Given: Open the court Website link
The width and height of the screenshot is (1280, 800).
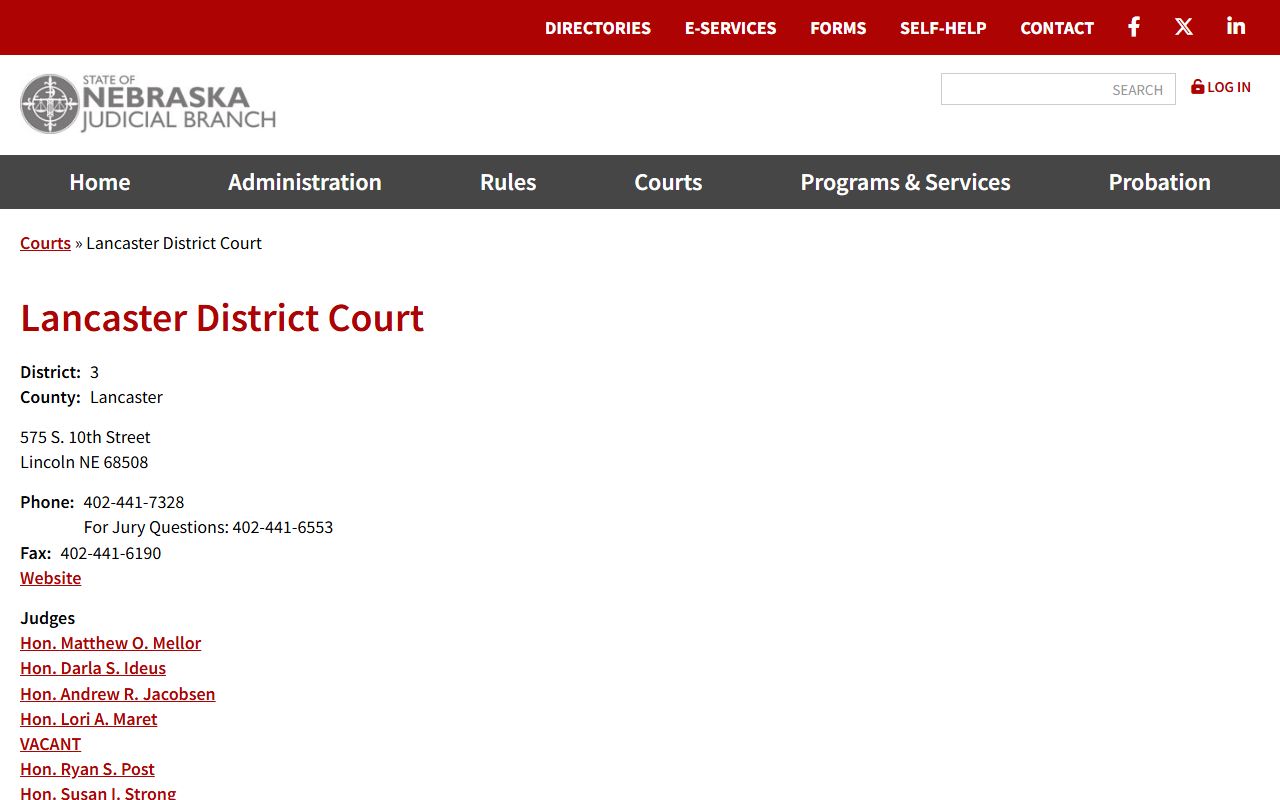Looking at the screenshot, I should (51, 578).
